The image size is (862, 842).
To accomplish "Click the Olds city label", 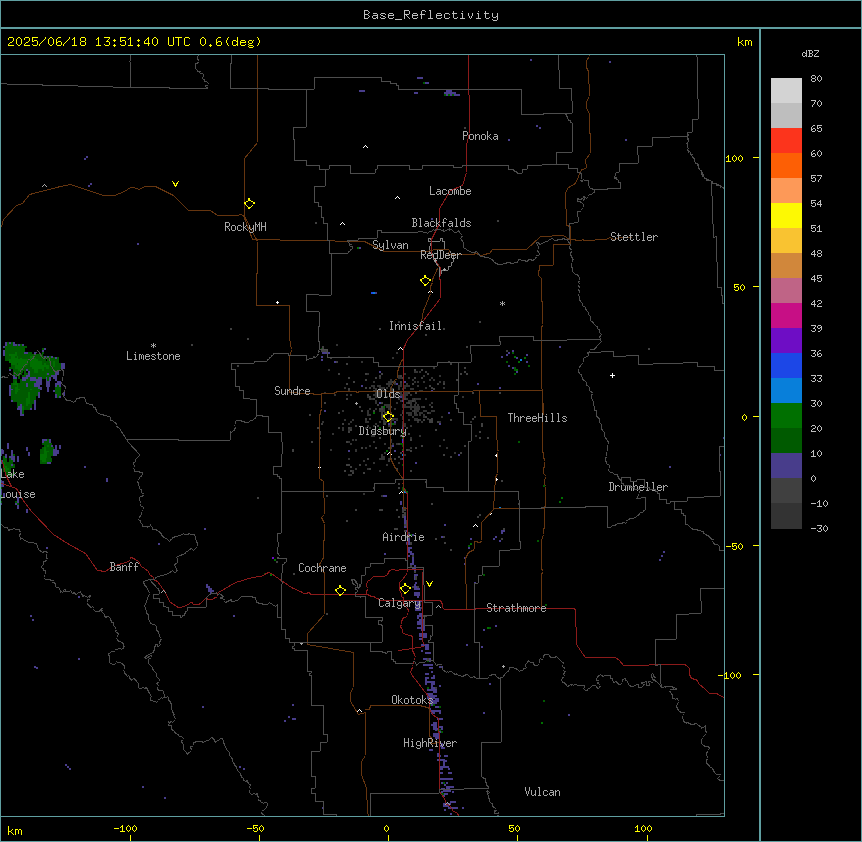I will (x=388, y=394).
